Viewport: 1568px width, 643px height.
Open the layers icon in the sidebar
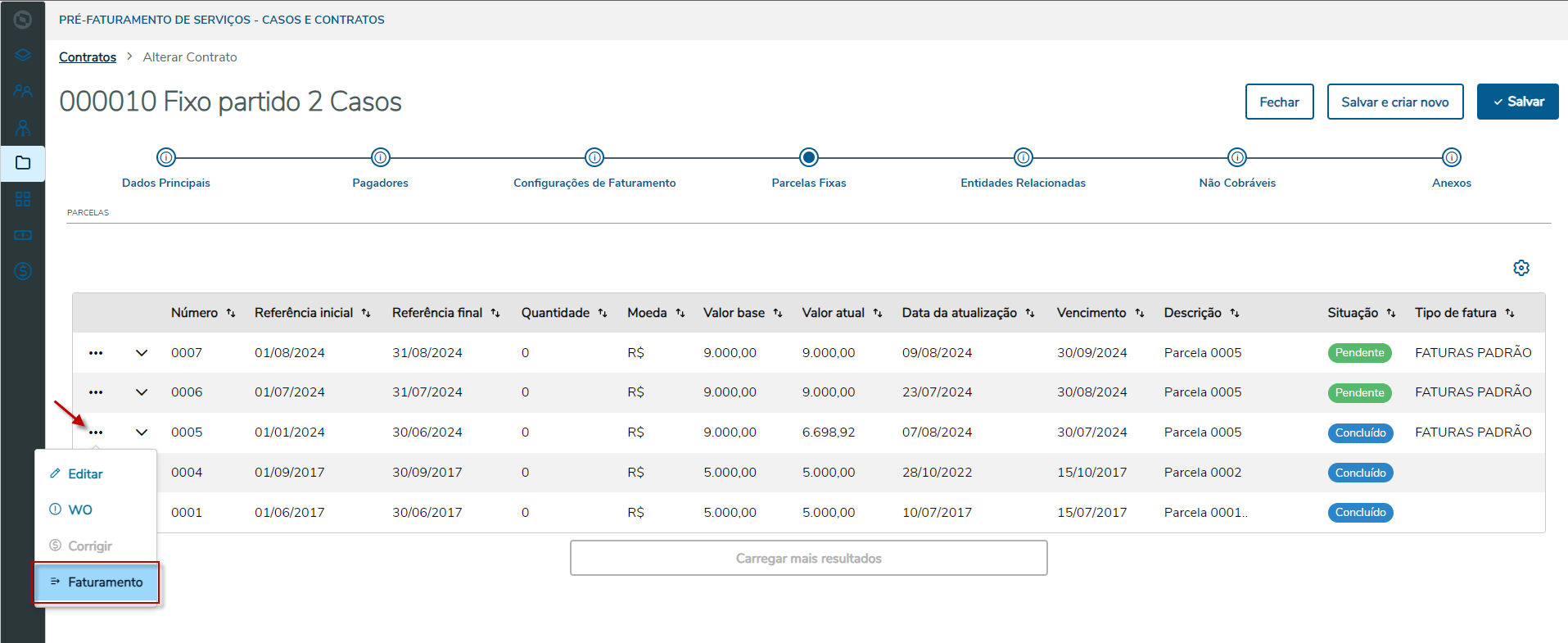[x=23, y=55]
